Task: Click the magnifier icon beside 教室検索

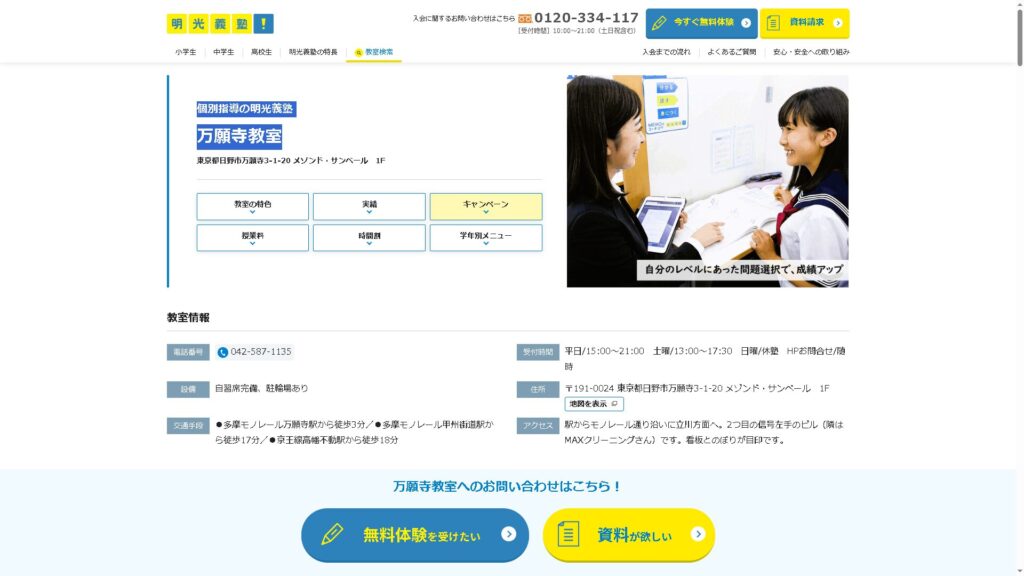Action: (359, 52)
